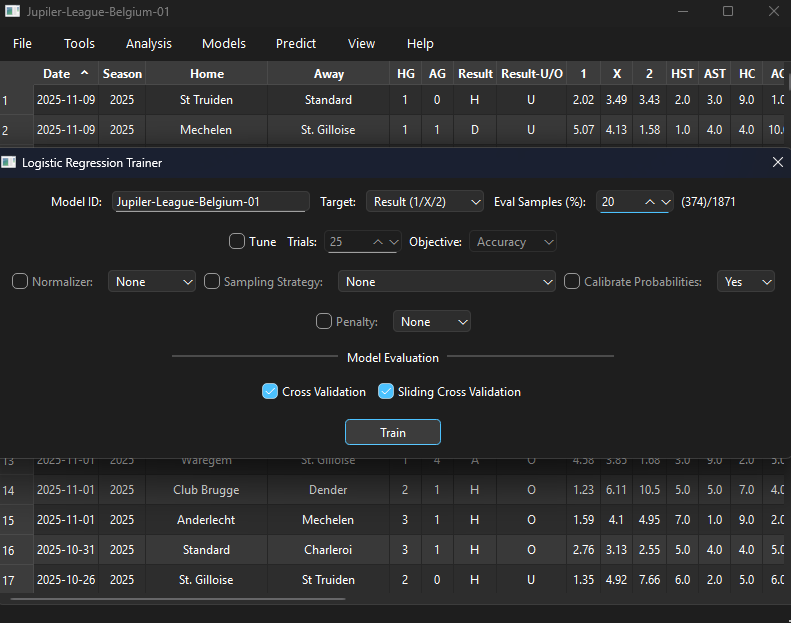Open the Normalizer None dropdown
Image resolution: width=791 pixels, height=623 pixels.
[152, 281]
